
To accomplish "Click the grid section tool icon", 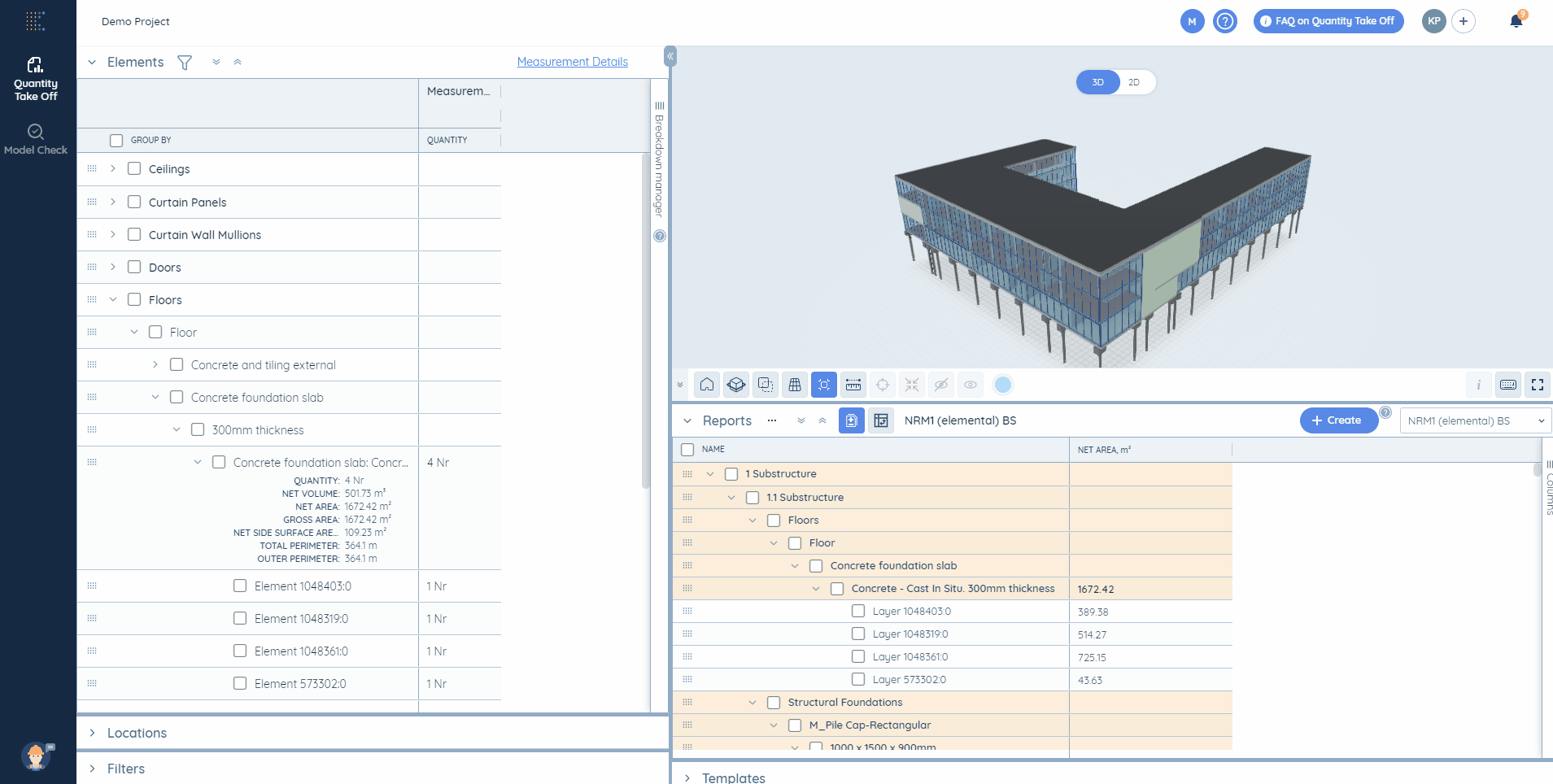I will pyautogui.click(x=795, y=385).
